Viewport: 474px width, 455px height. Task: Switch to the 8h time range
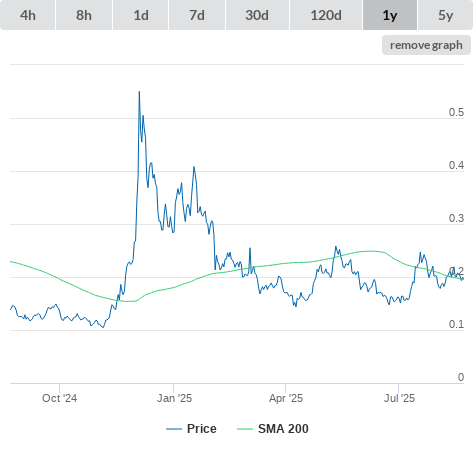point(84,15)
